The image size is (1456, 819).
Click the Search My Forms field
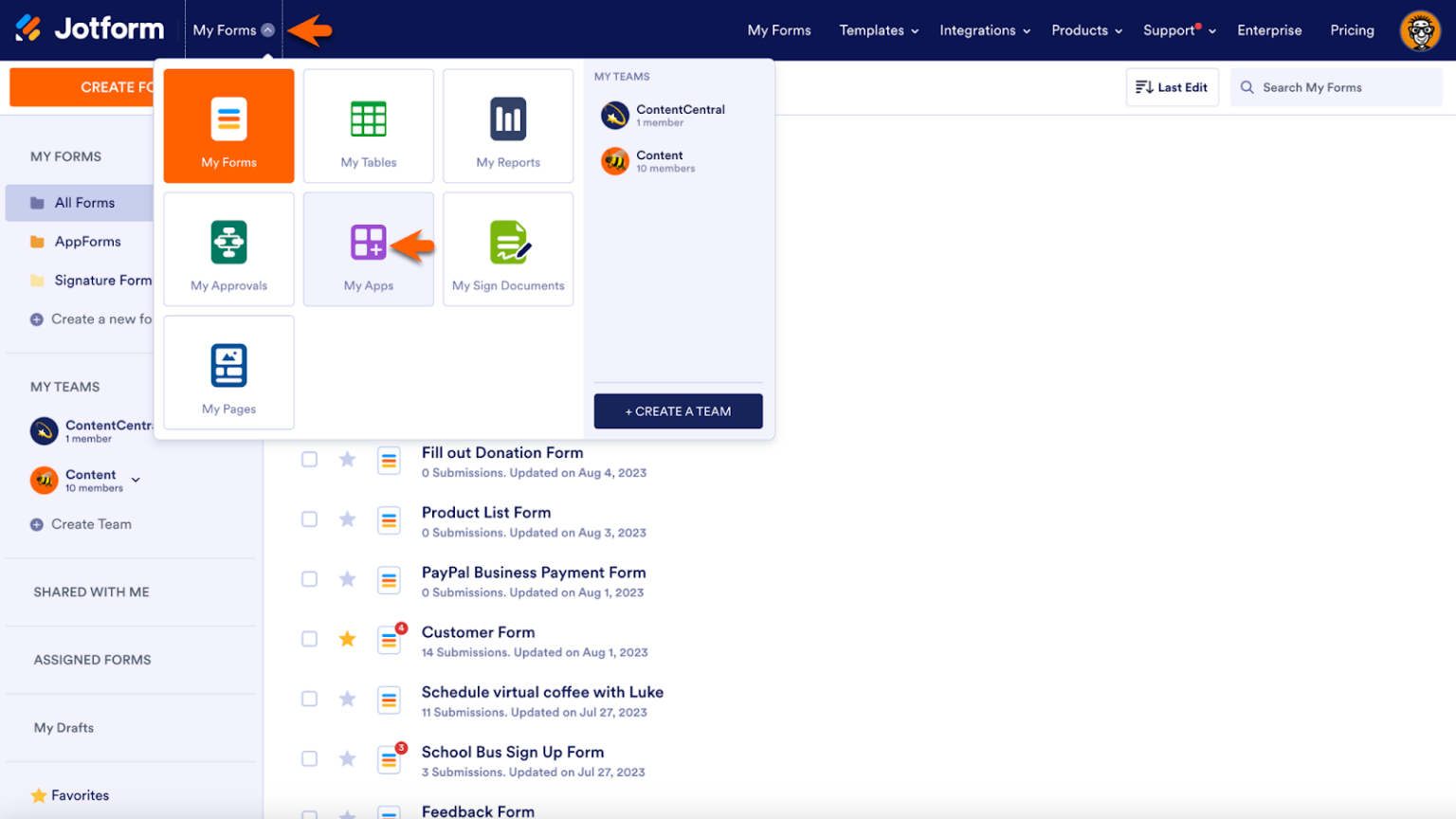[x=1335, y=86]
